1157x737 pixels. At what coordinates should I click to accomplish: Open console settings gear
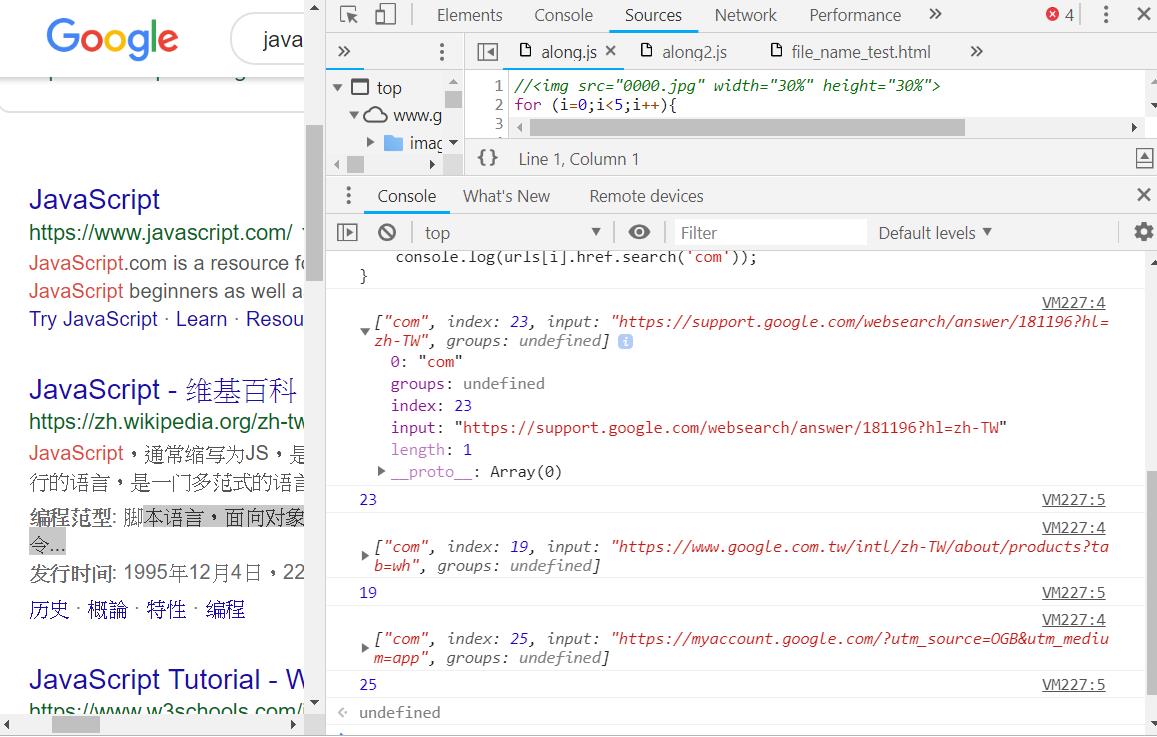tap(1144, 232)
